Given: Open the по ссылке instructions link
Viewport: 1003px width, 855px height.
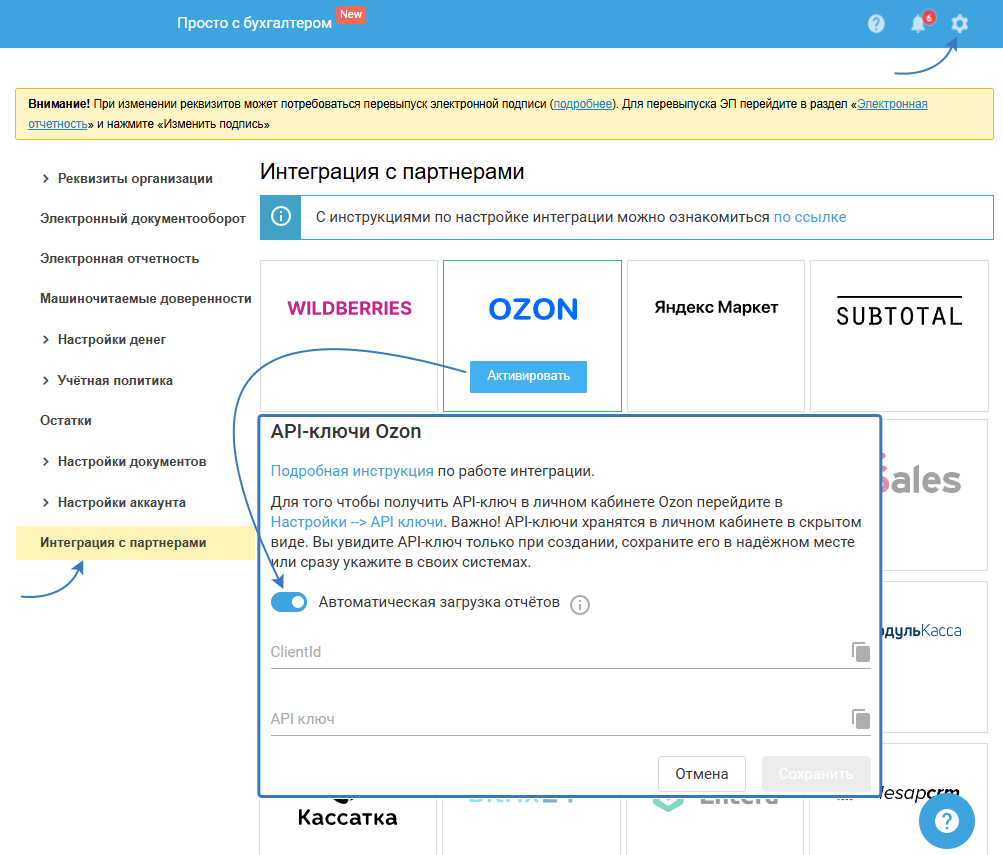Looking at the screenshot, I should pyautogui.click(x=810, y=217).
